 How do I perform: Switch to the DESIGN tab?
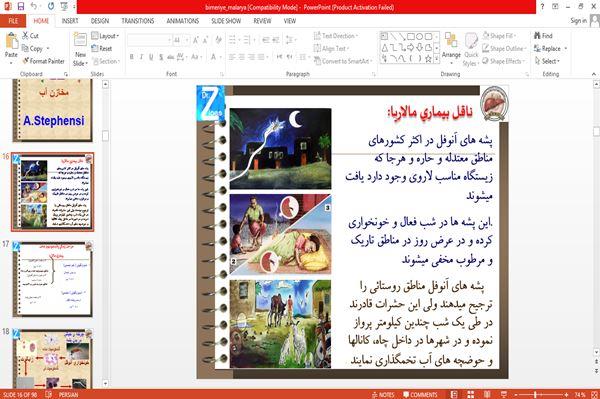tap(100, 21)
